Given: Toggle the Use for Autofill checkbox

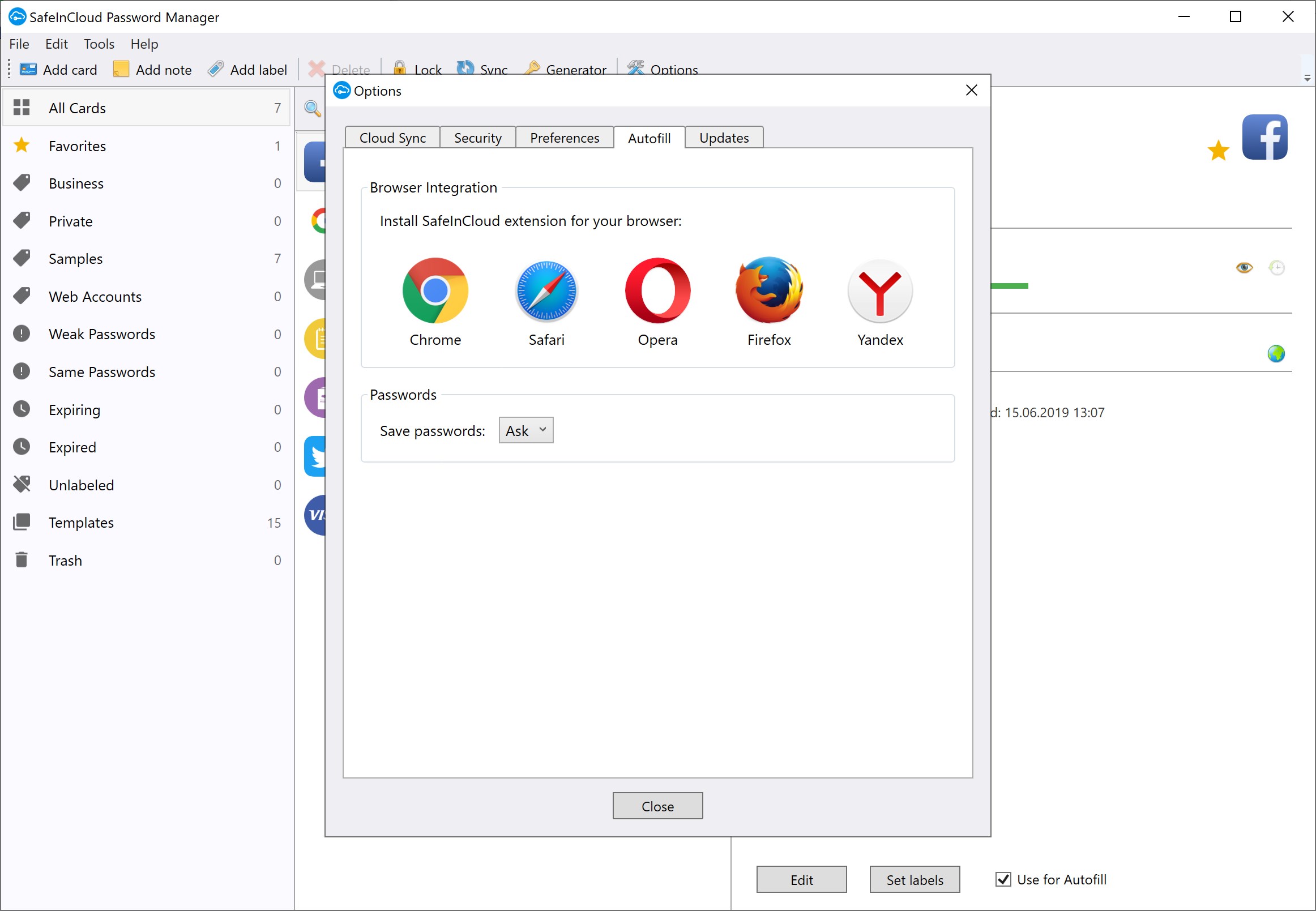Looking at the screenshot, I should coord(1003,879).
